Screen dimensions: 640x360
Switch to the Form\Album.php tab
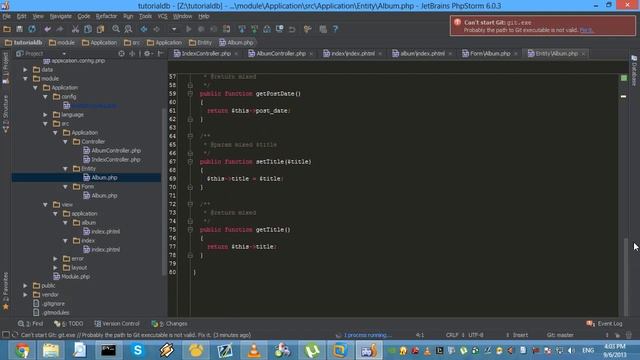click(x=490, y=53)
